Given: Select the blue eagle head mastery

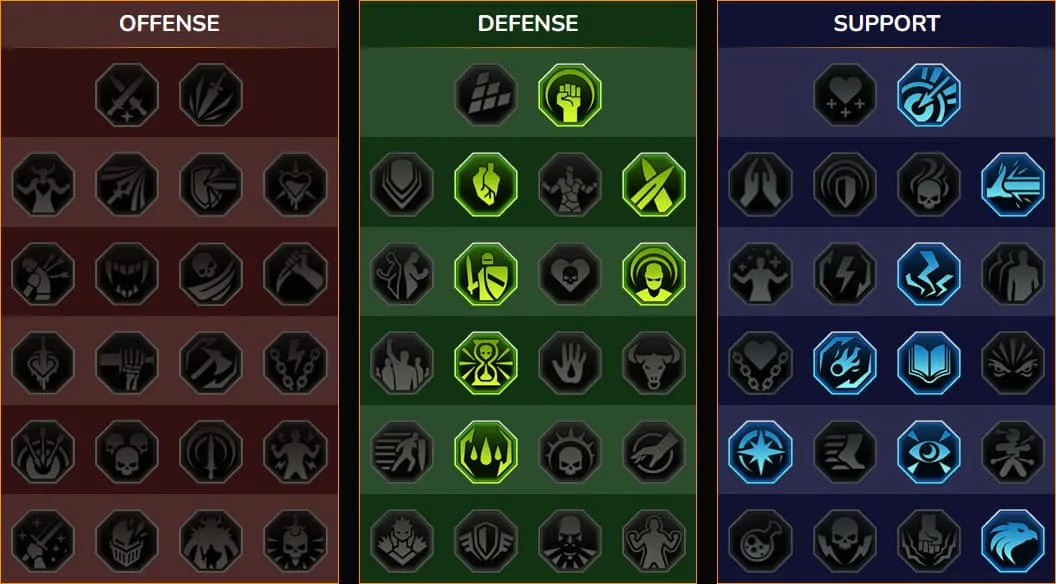Looking at the screenshot, I should 1013,541.
